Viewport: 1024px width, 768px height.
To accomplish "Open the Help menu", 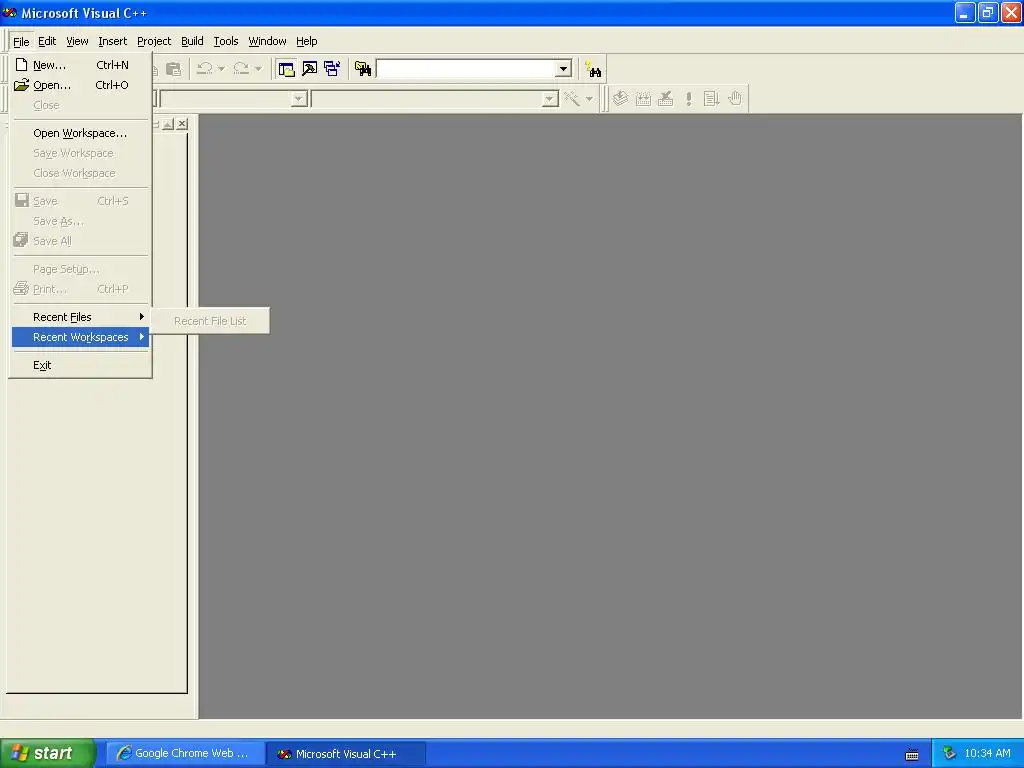I will [306, 41].
